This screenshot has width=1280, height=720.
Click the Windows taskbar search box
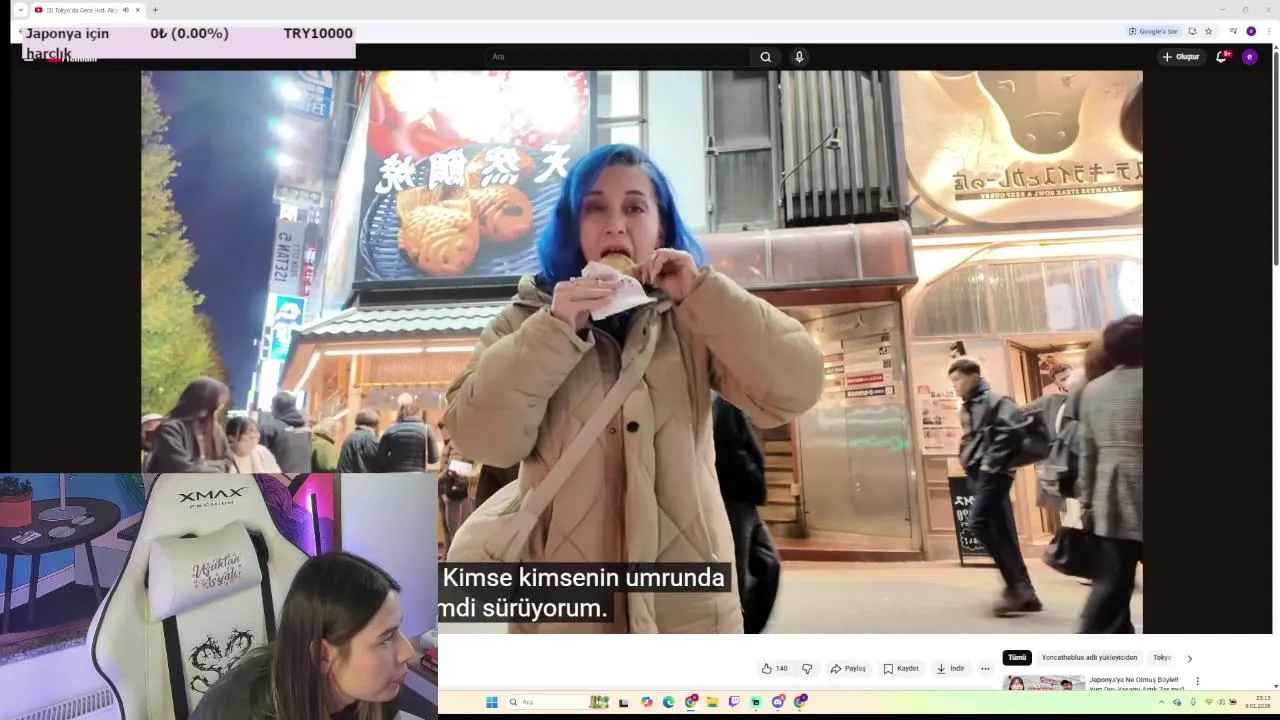[558, 702]
